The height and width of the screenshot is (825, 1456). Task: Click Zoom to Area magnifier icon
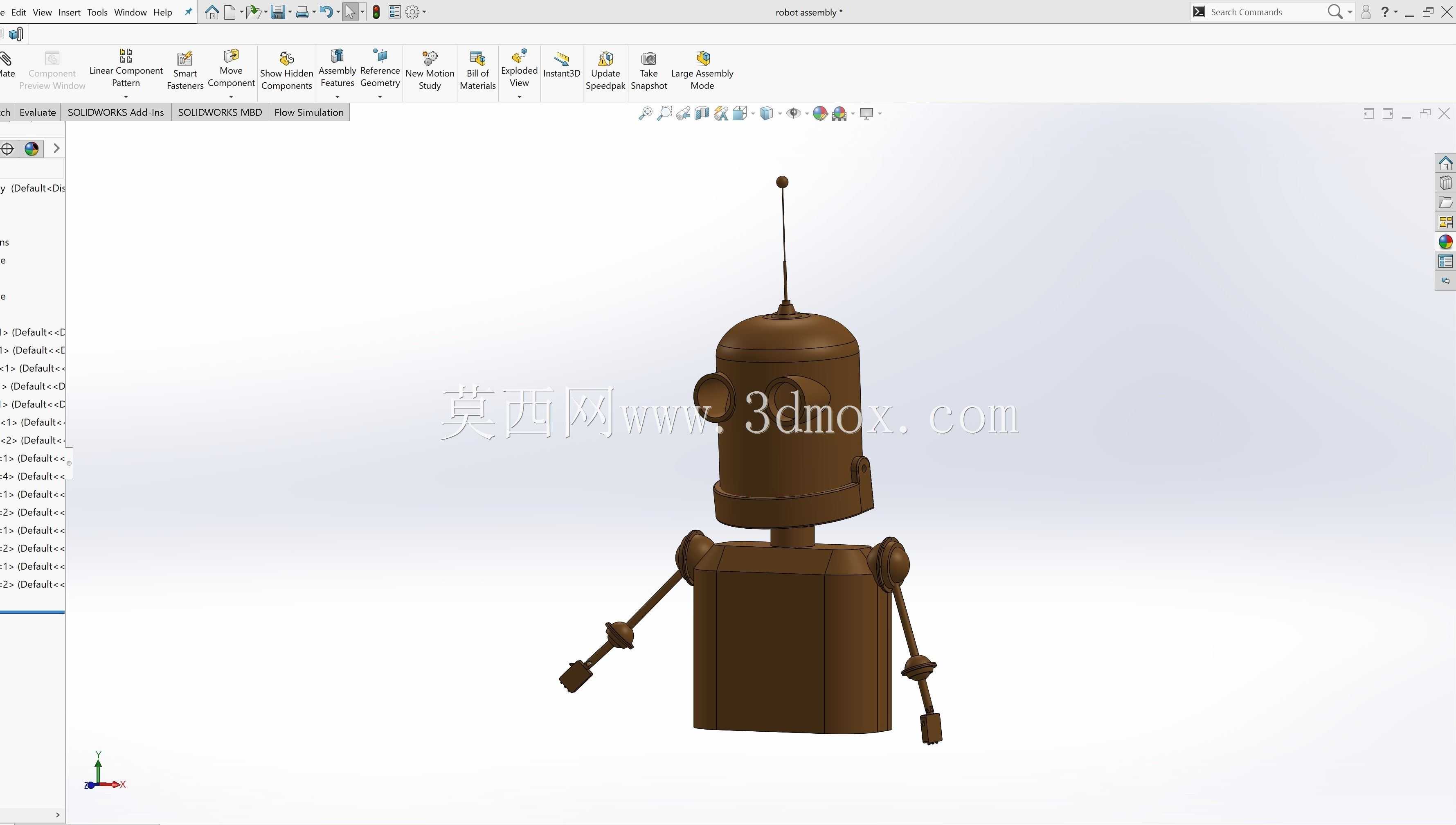pyautogui.click(x=664, y=113)
